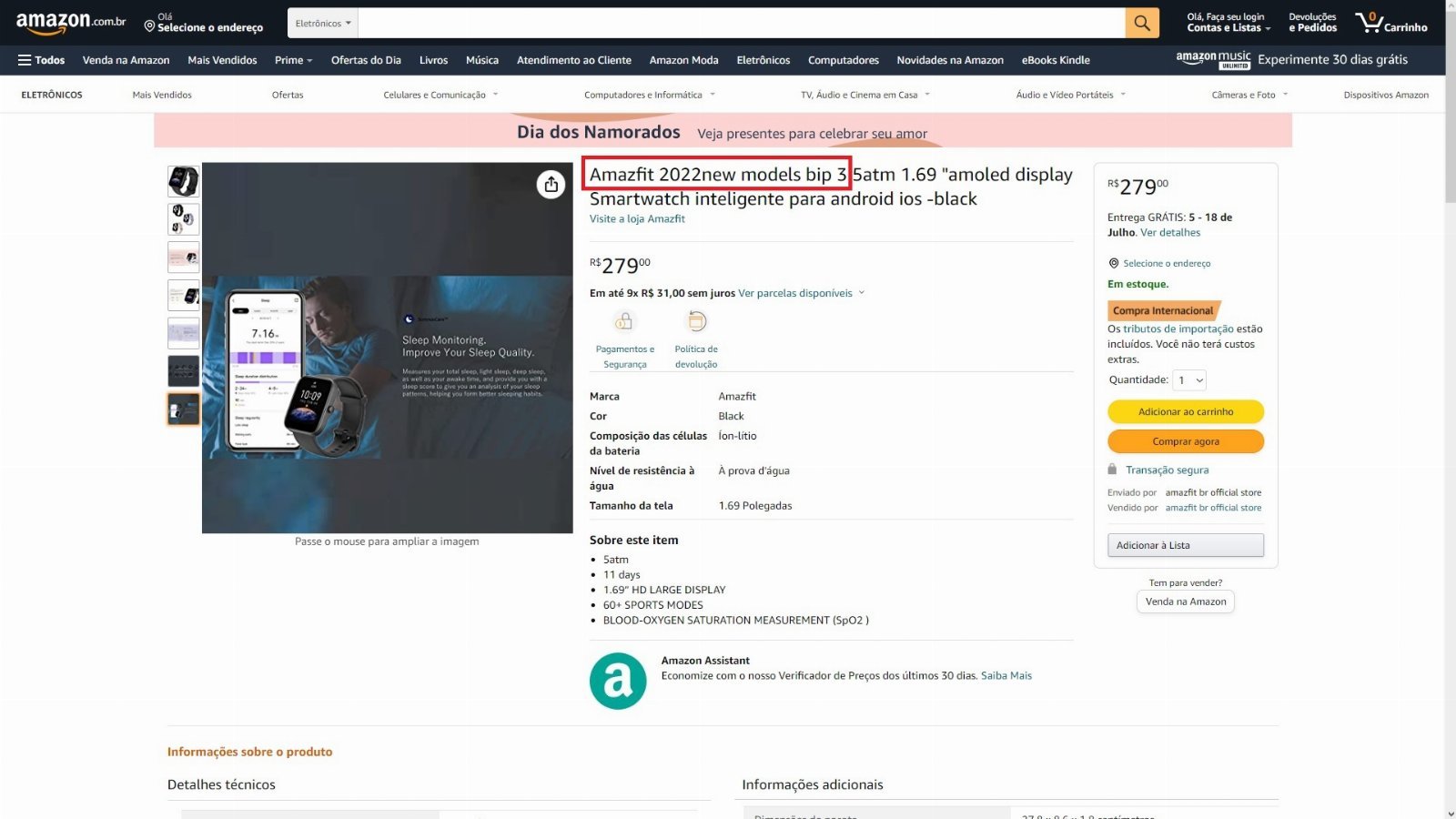Image resolution: width=1456 pixels, height=819 pixels.
Task: Click Transação segura link
Action: [x=1167, y=470]
